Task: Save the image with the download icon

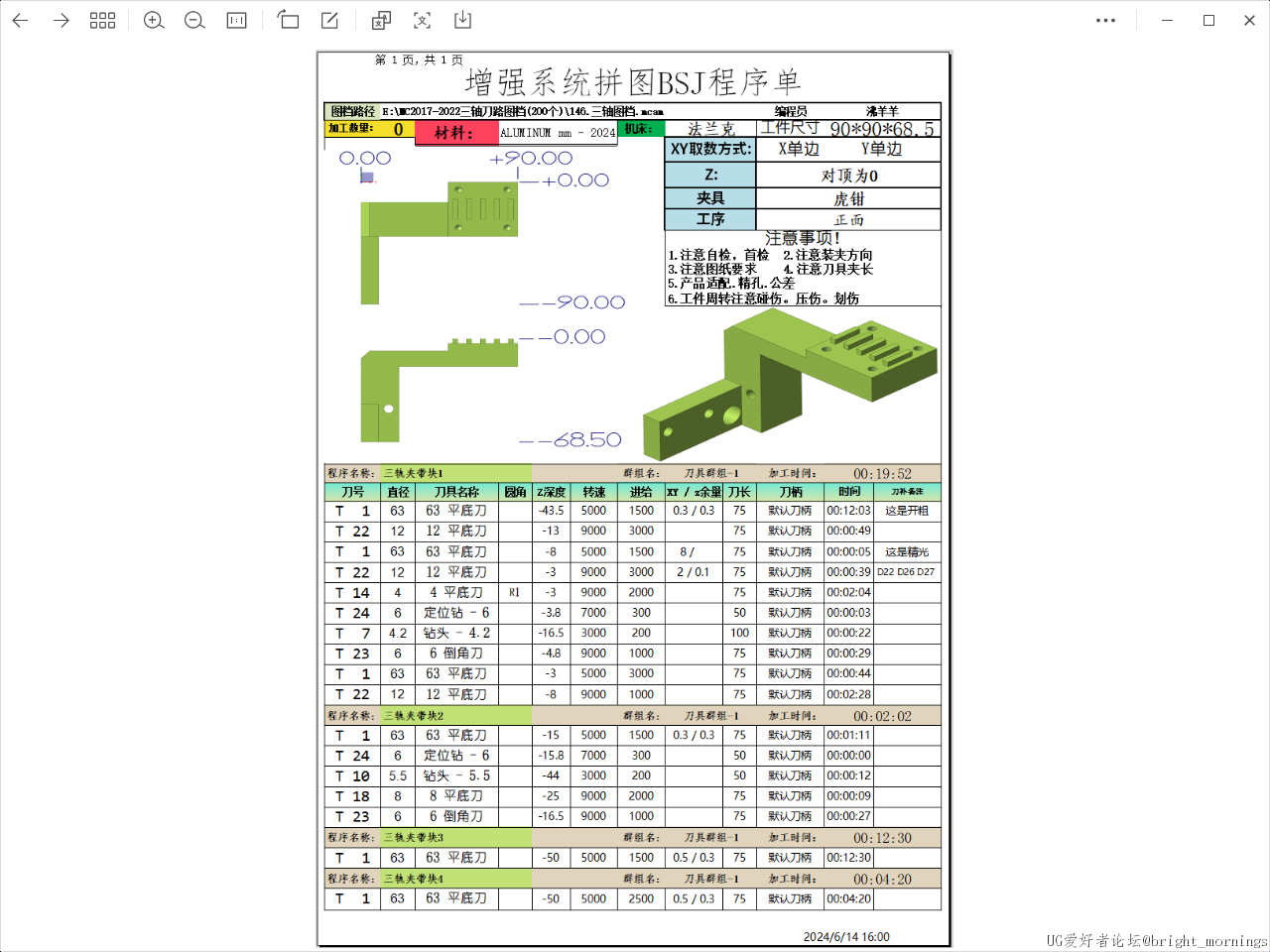Action: 462,20
